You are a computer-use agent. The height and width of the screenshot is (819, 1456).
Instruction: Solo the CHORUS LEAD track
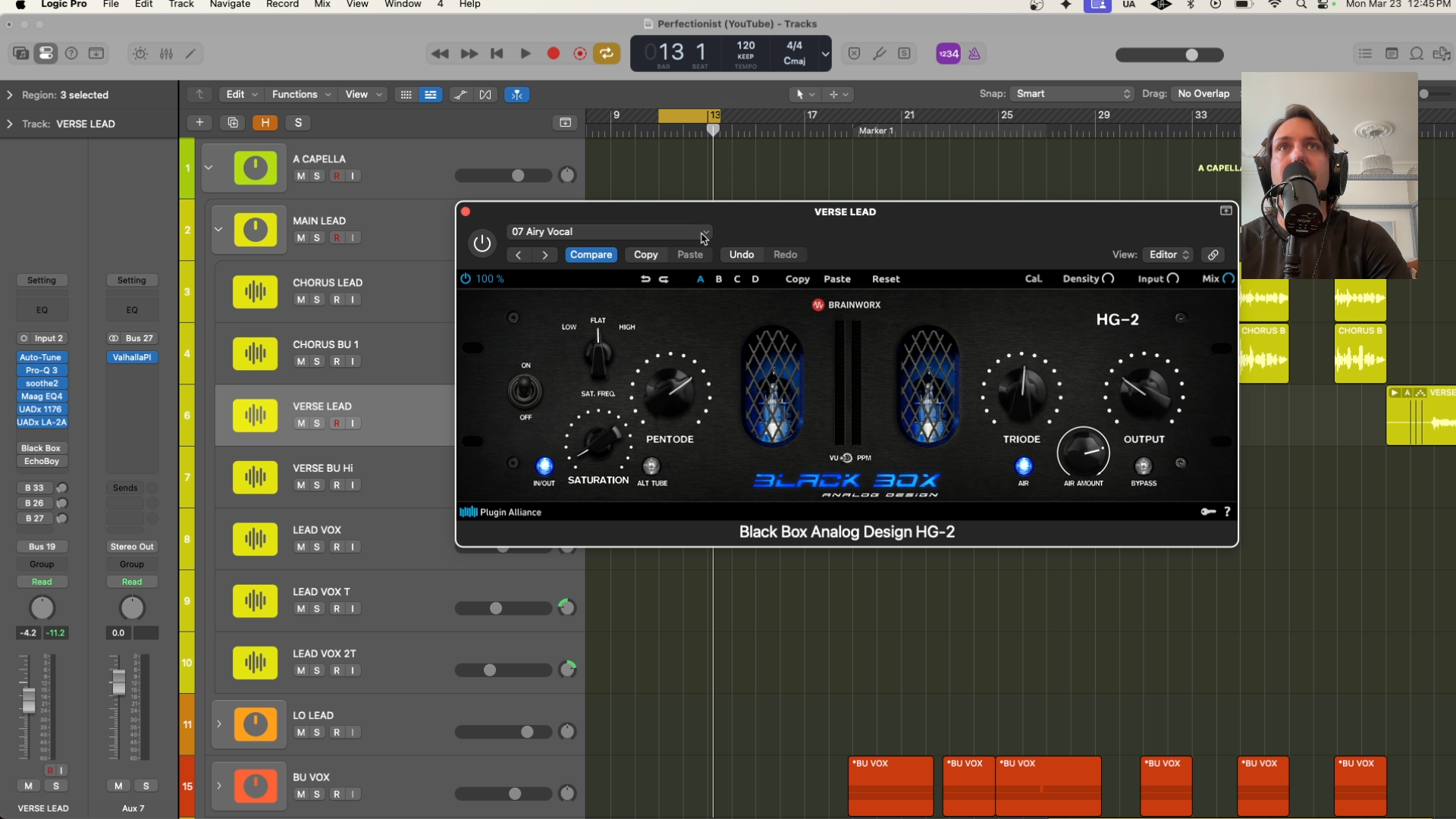pos(317,300)
